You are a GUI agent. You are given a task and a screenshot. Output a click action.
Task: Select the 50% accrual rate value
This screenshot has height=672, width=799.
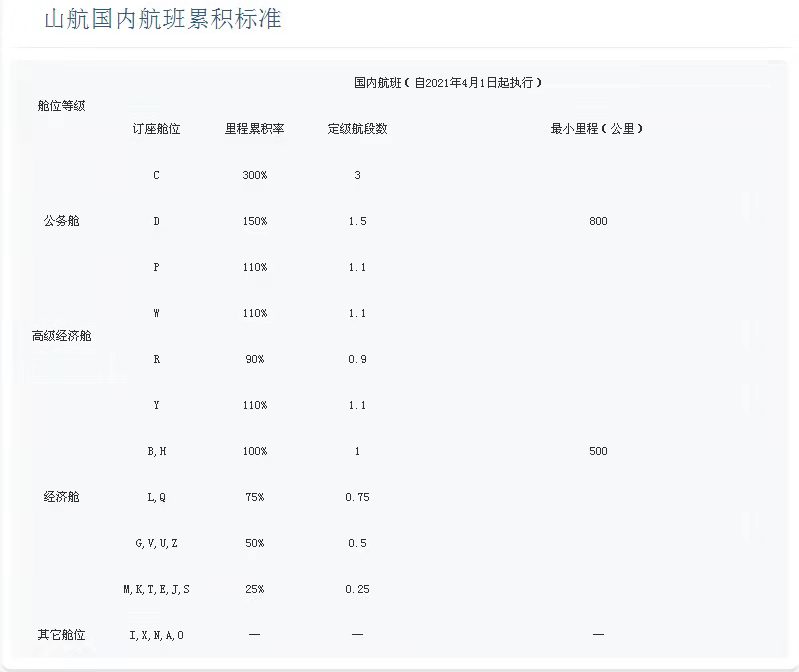point(255,543)
